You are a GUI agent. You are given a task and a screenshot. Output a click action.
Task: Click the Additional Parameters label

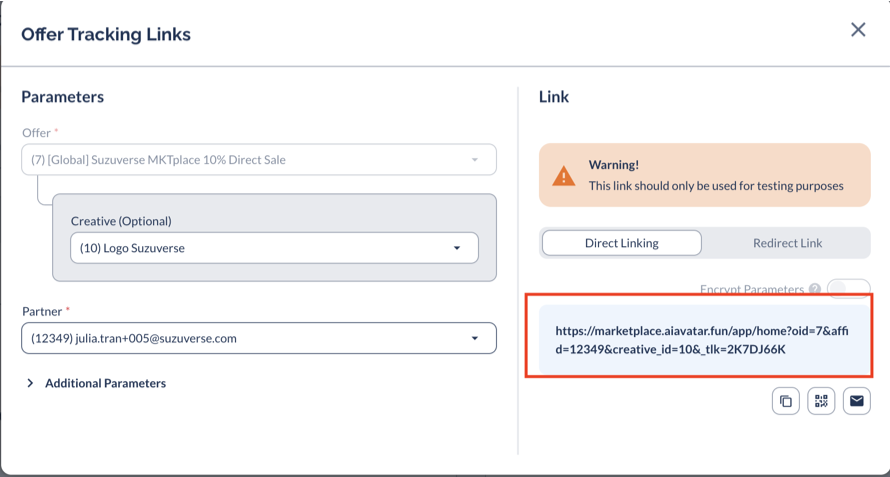coord(106,383)
